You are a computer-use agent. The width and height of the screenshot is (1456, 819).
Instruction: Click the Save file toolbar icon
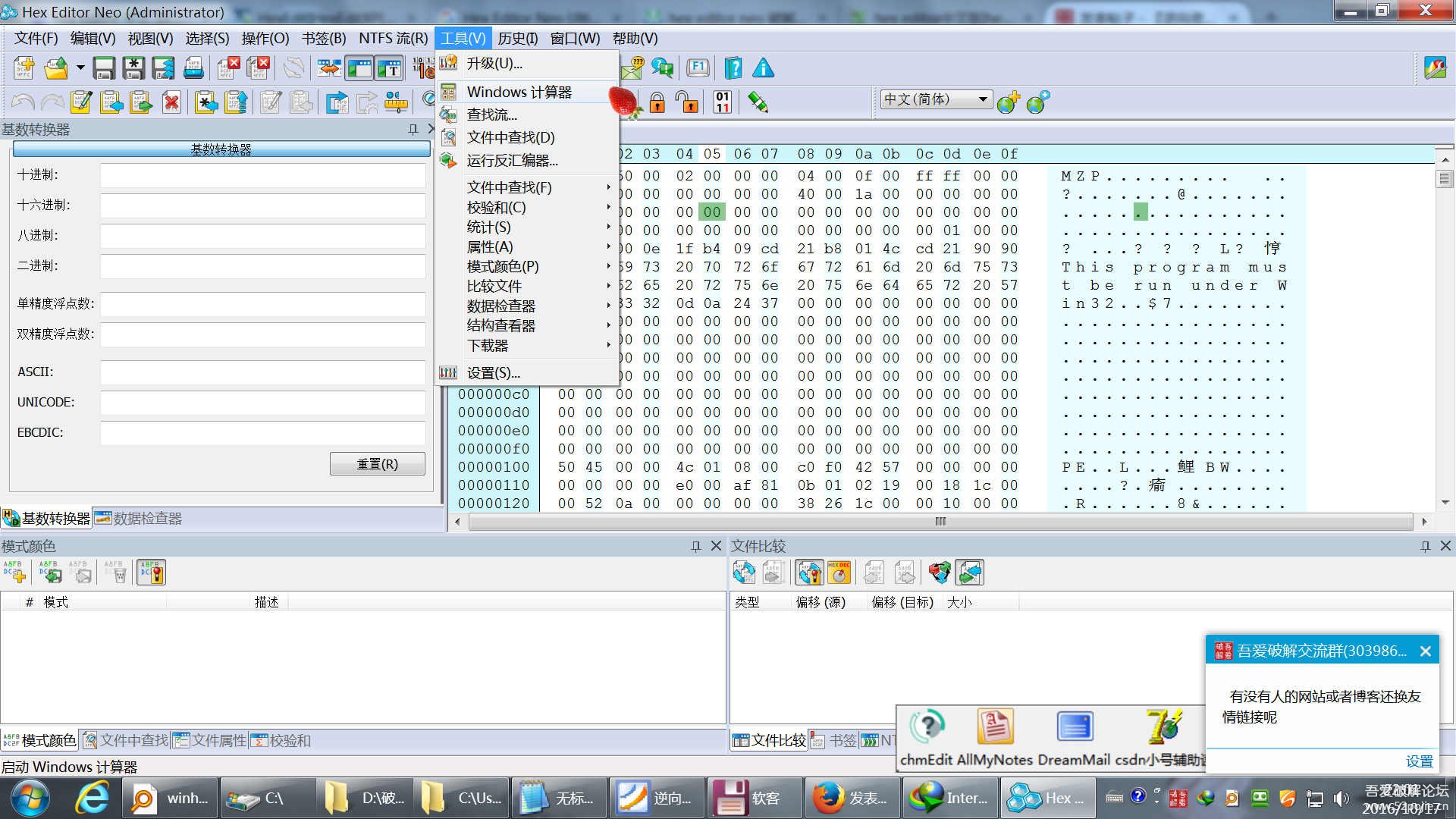[104, 68]
